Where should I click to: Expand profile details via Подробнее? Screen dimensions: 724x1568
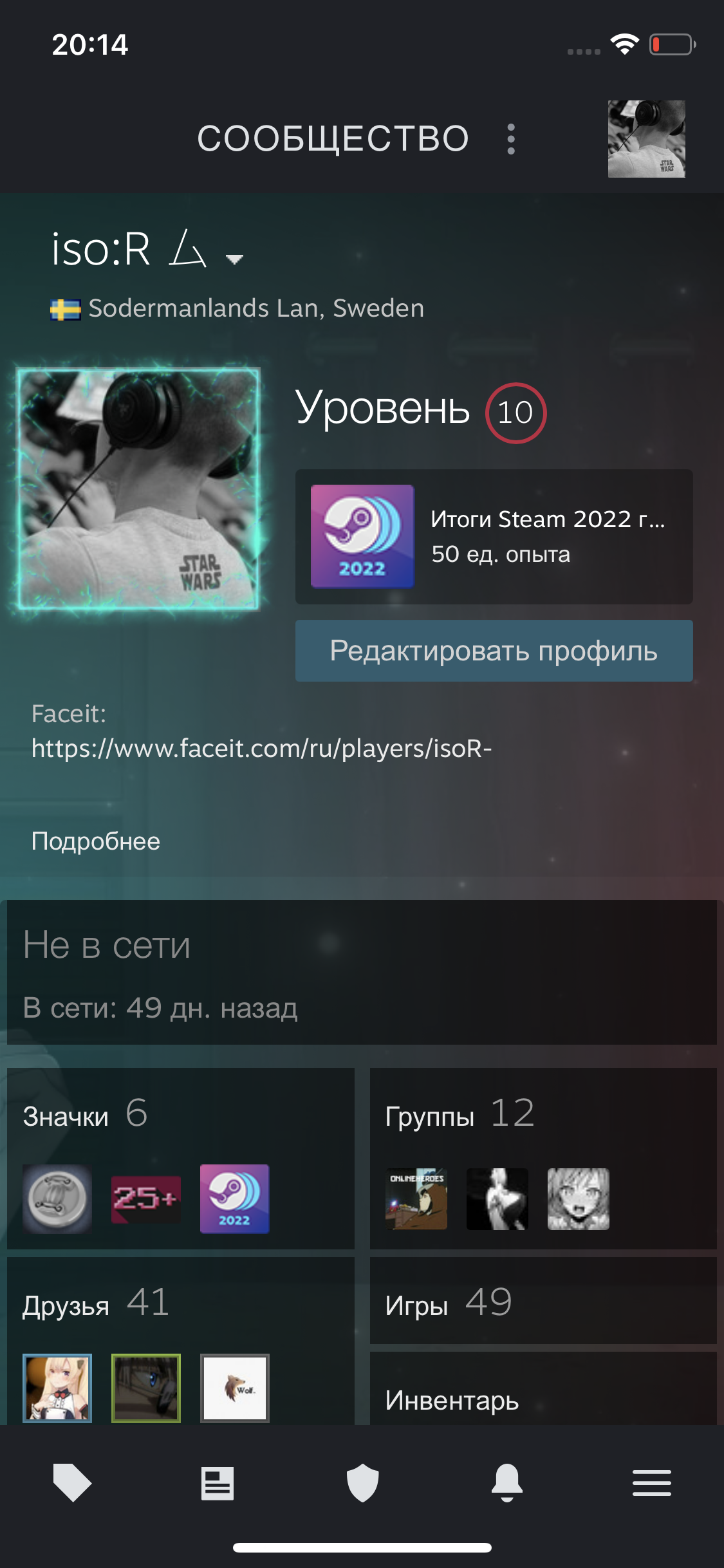[x=96, y=841]
